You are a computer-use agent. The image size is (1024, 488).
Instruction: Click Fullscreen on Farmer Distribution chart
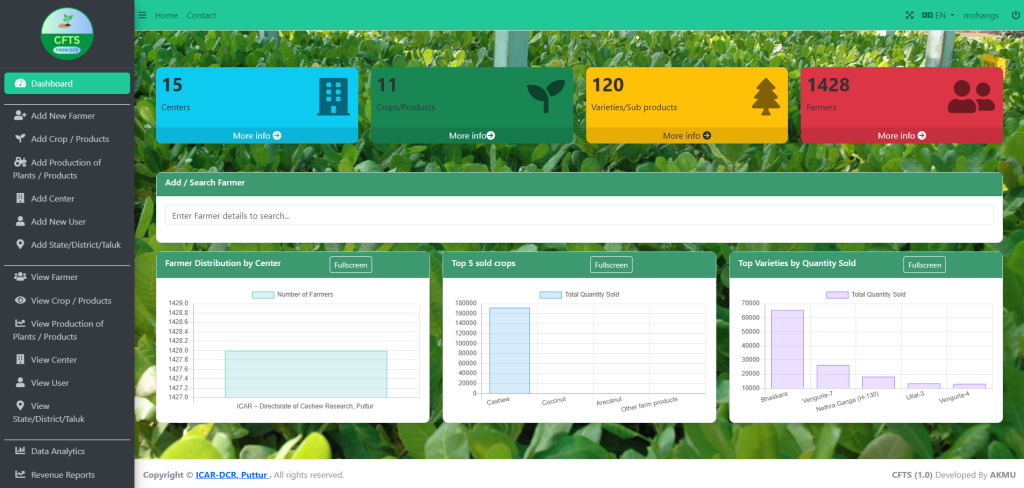pos(351,265)
